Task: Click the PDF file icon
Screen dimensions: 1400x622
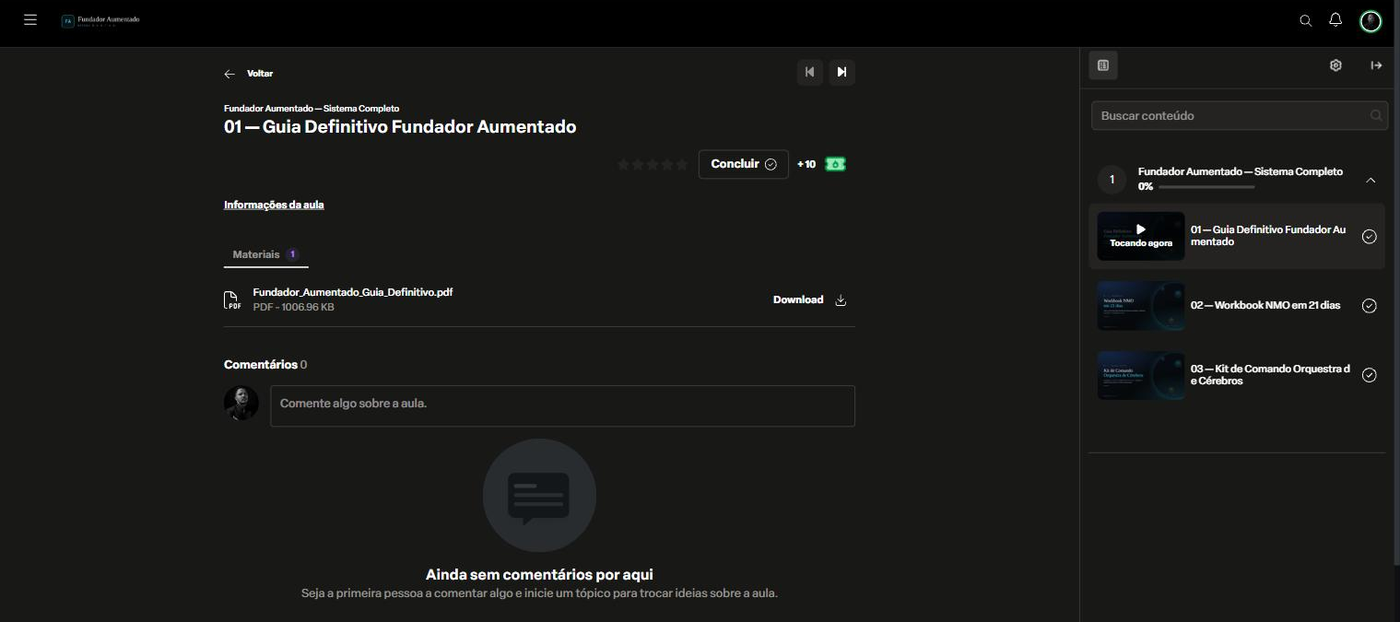Action: point(232,301)
